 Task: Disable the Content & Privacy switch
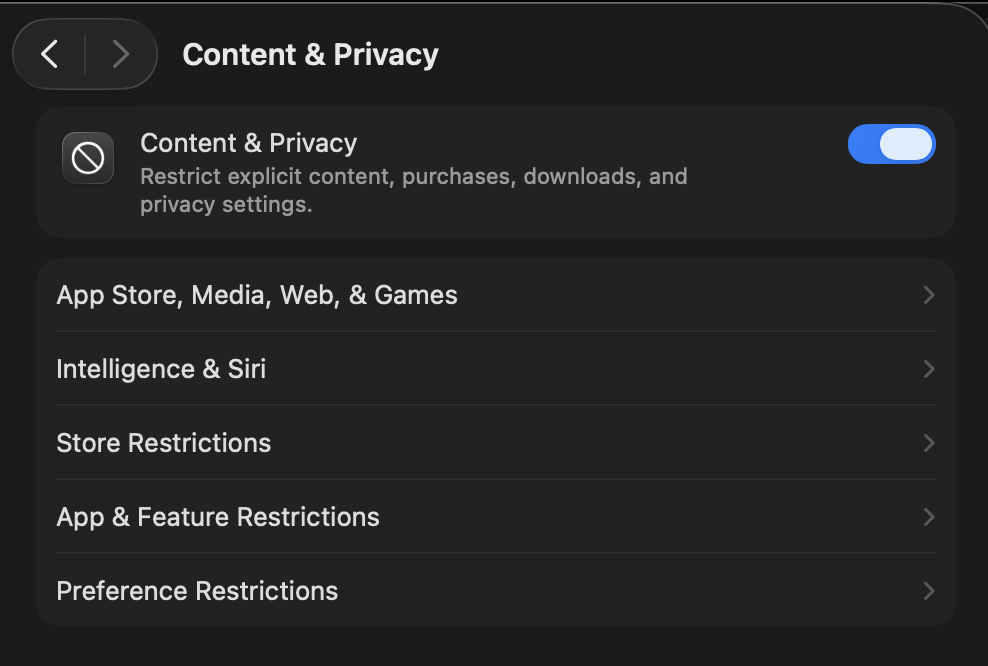[892, 144]
